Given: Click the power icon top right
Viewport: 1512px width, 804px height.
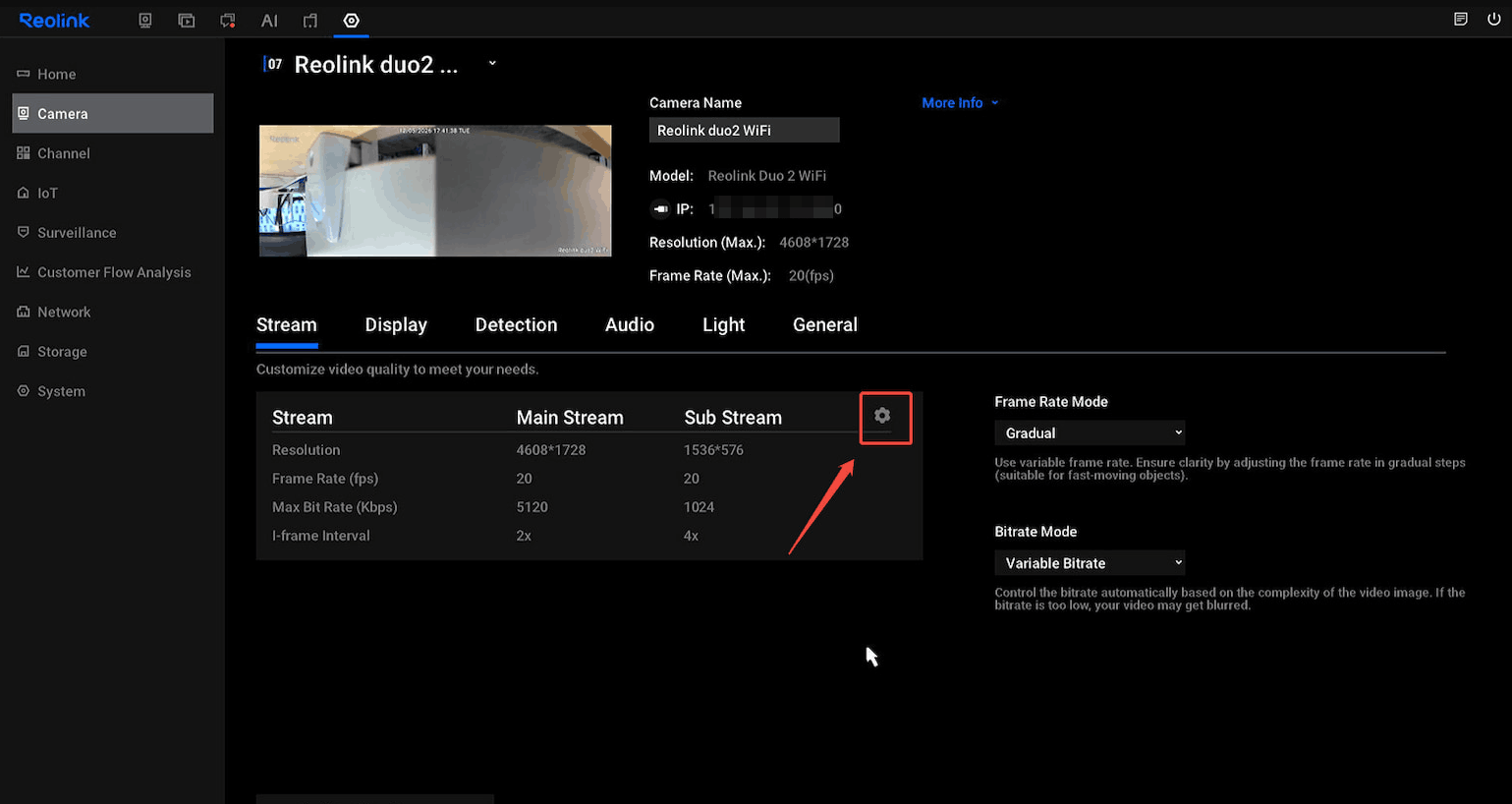Looking at the screenshot, I should tap(1494, 19).
